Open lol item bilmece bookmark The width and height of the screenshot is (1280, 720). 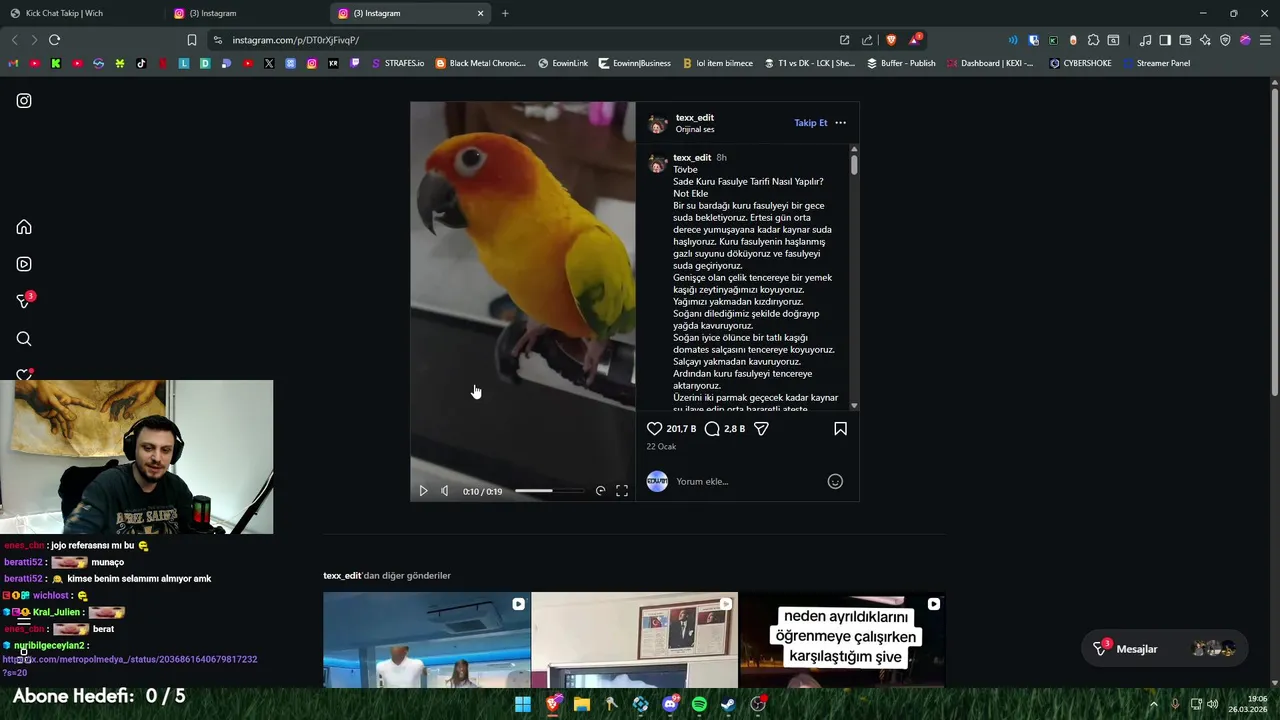[x=718, y=63]
